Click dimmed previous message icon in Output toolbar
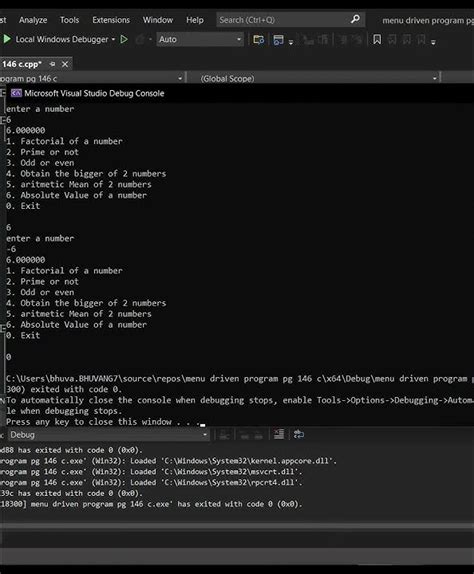Screen dimensions: 474x574 pos(245,435)
